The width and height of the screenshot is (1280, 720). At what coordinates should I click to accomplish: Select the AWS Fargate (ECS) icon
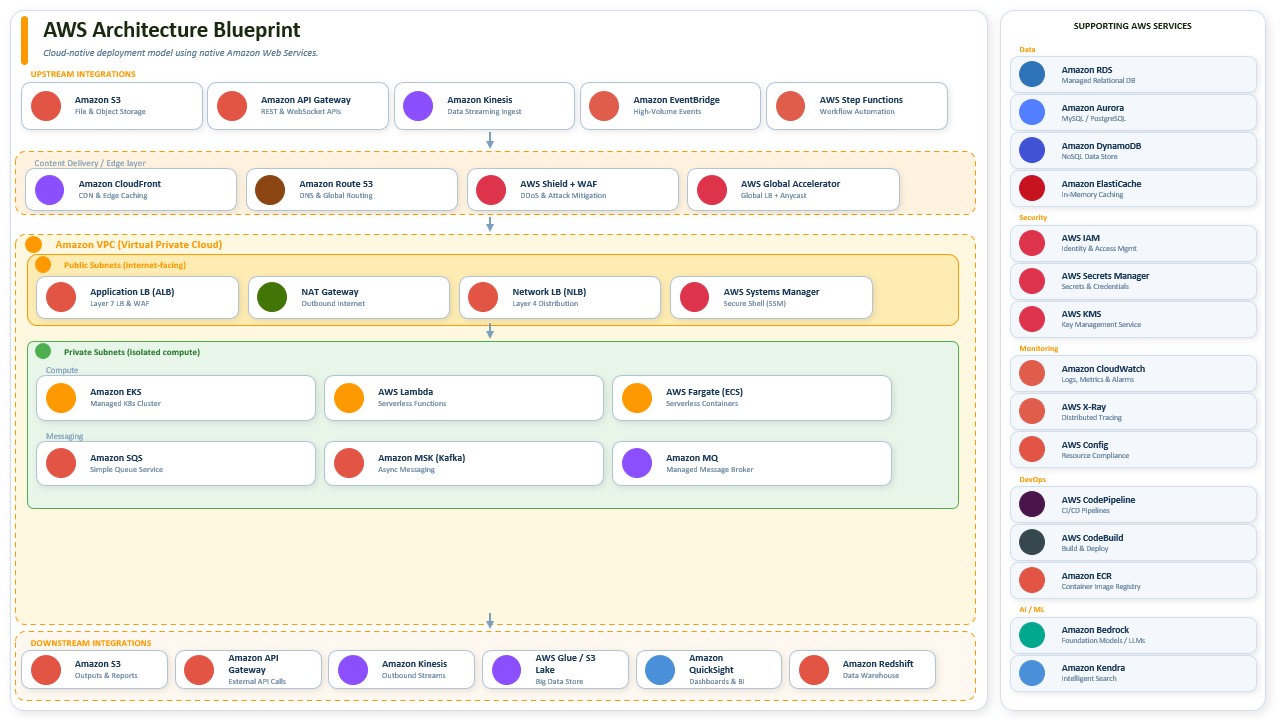(x=637, y=398)
